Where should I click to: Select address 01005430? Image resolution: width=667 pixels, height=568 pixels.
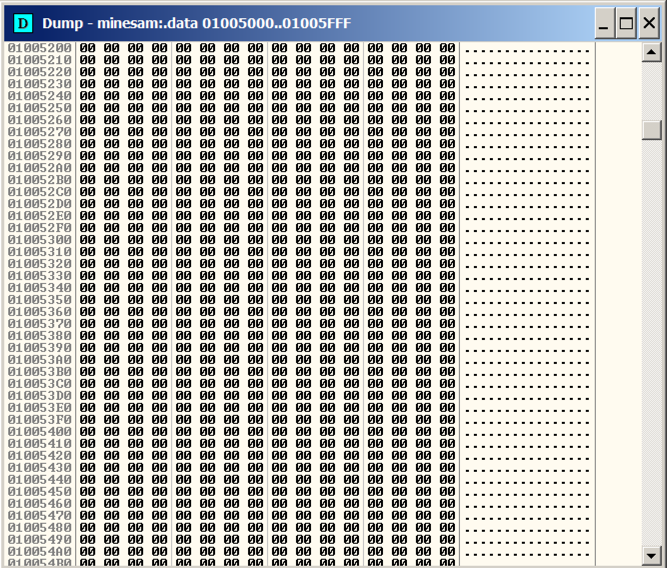[x=40, y=468]
